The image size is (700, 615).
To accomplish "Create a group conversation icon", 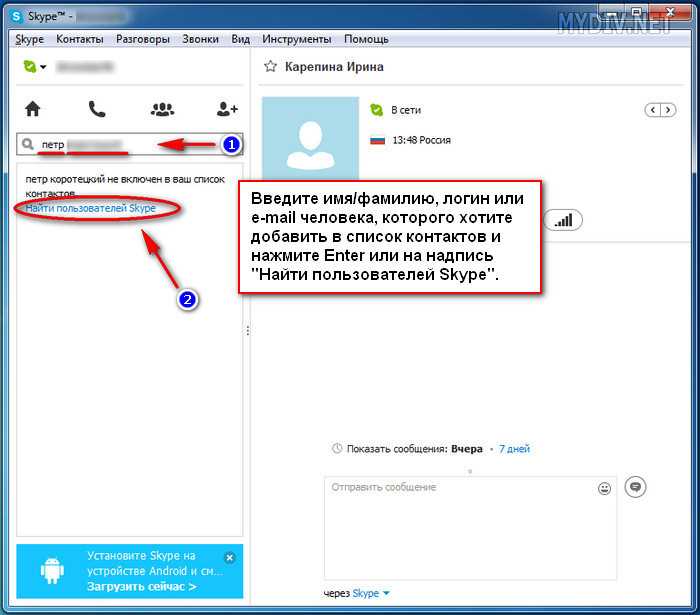I will (162, 109).
